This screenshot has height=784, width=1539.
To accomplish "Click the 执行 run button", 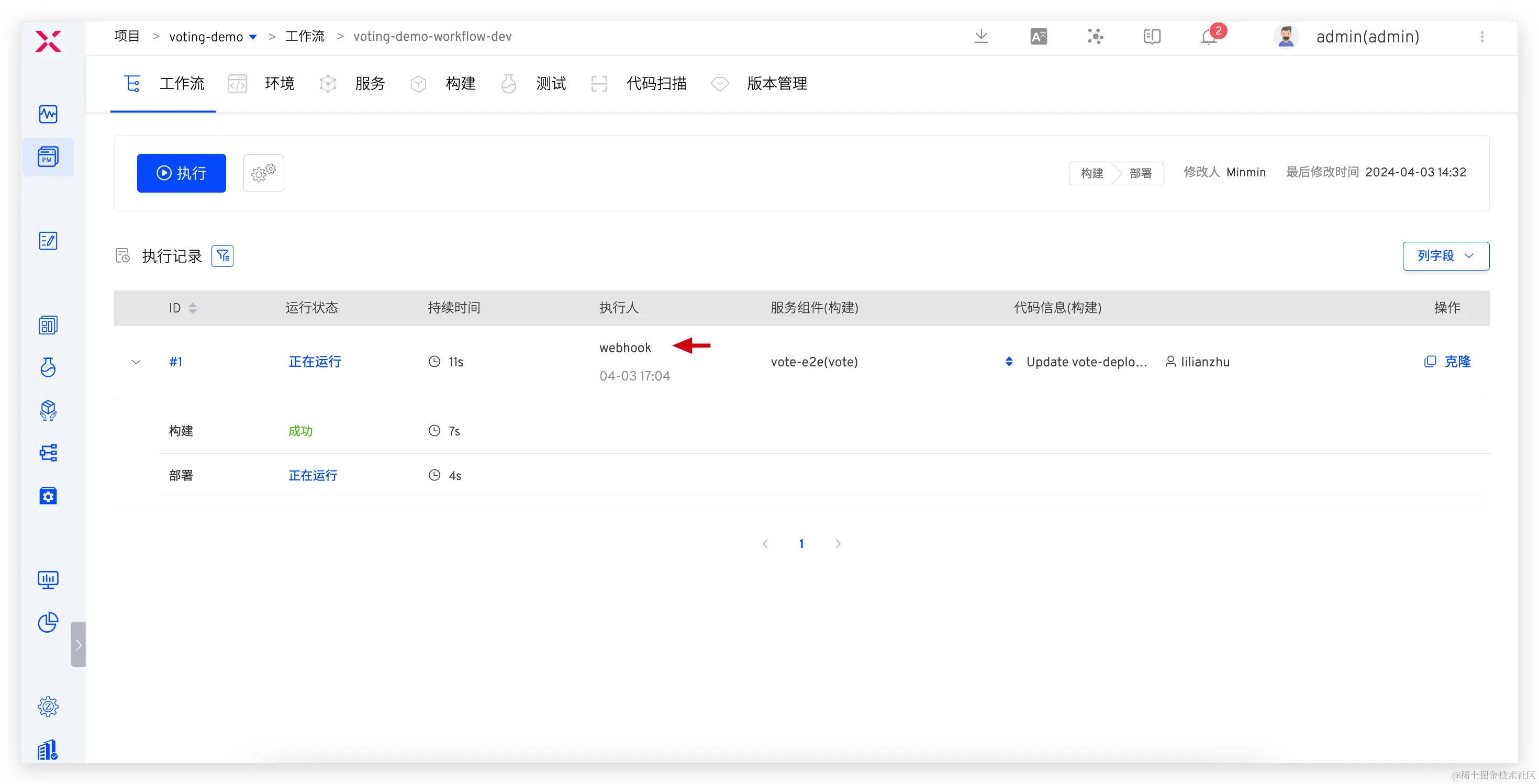I will (x=182, y=173).
